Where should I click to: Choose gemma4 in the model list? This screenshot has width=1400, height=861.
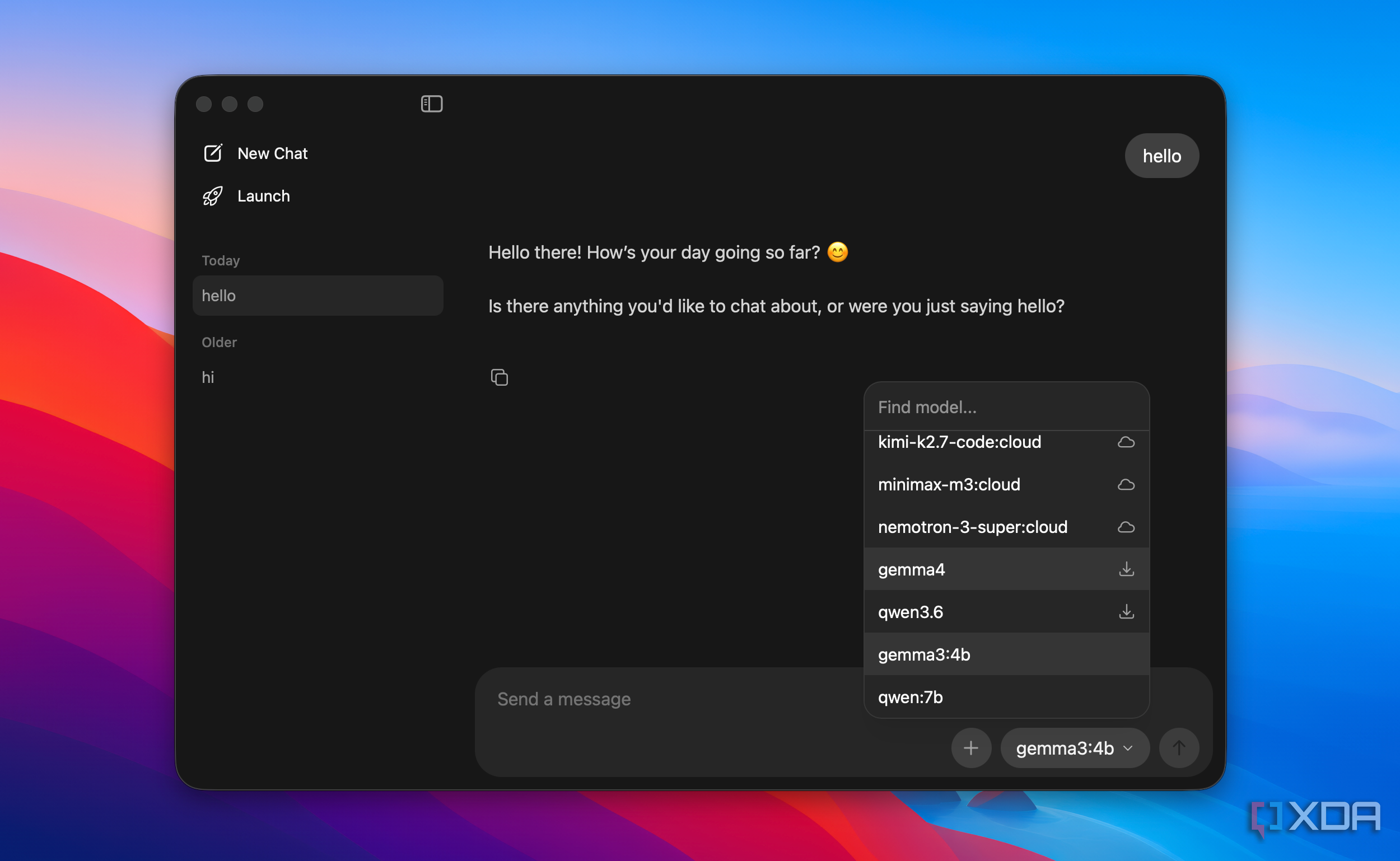click(1006, 569)
